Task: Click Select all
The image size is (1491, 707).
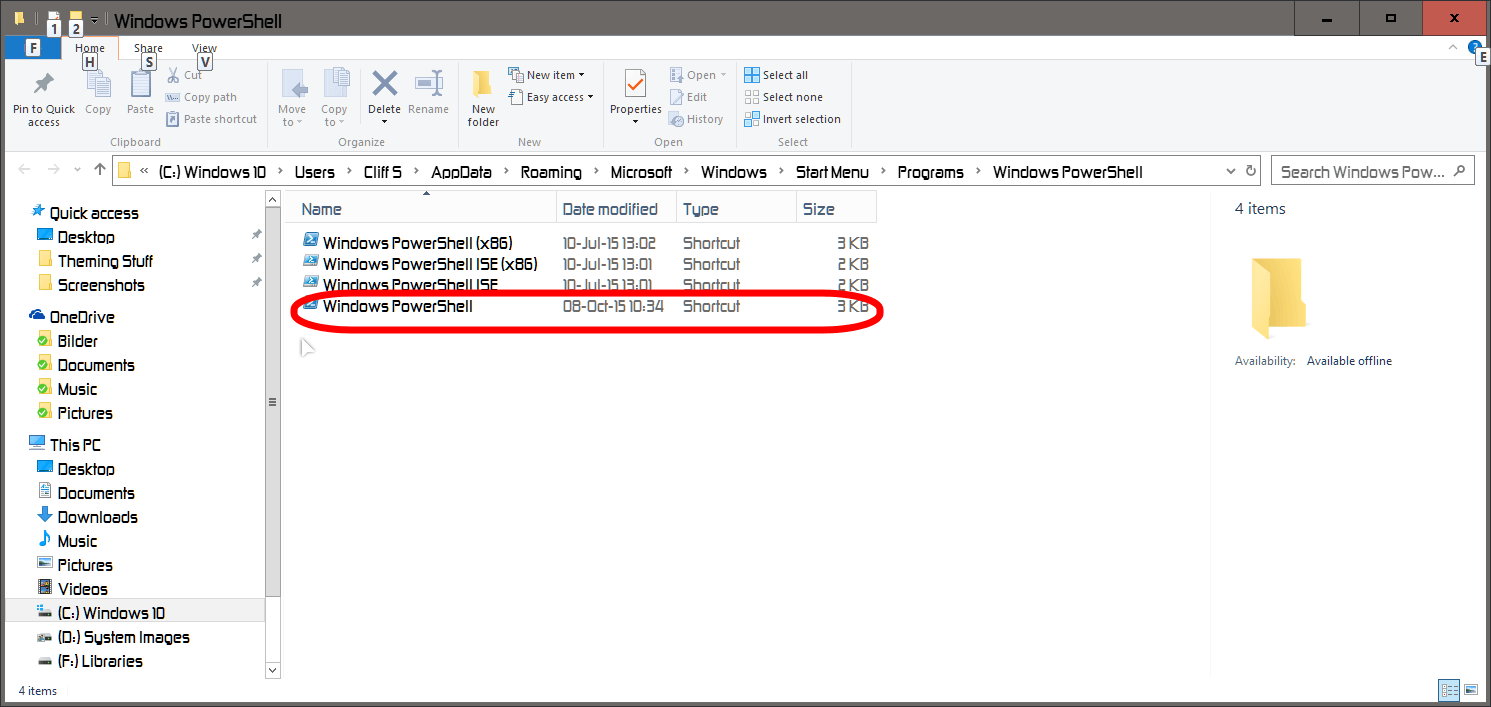Action: [x=776, y=75]
